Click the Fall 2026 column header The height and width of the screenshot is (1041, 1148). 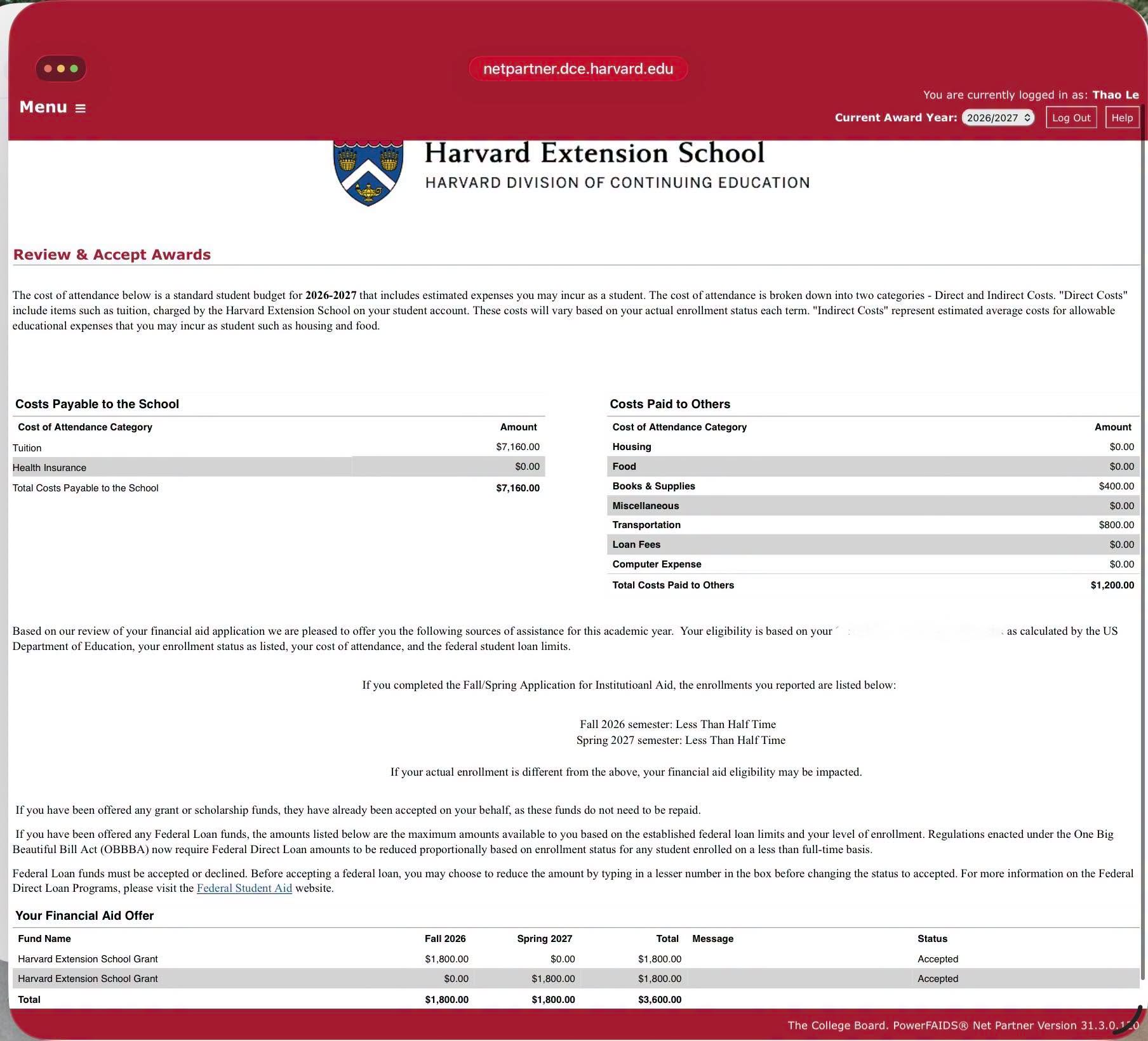click(445, 939)
